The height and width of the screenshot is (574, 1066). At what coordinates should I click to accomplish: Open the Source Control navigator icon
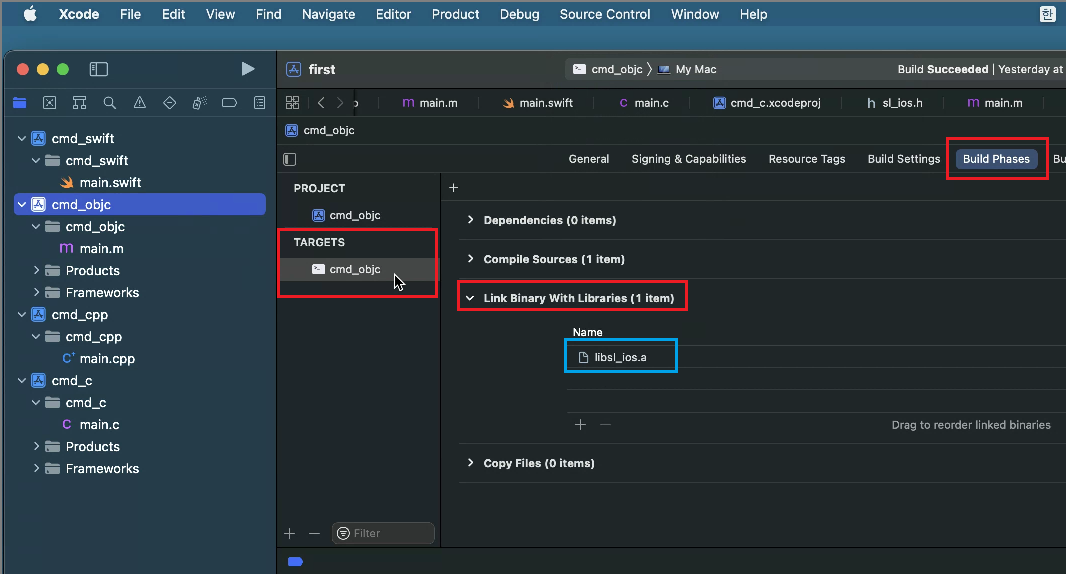(x=50, y=103)
